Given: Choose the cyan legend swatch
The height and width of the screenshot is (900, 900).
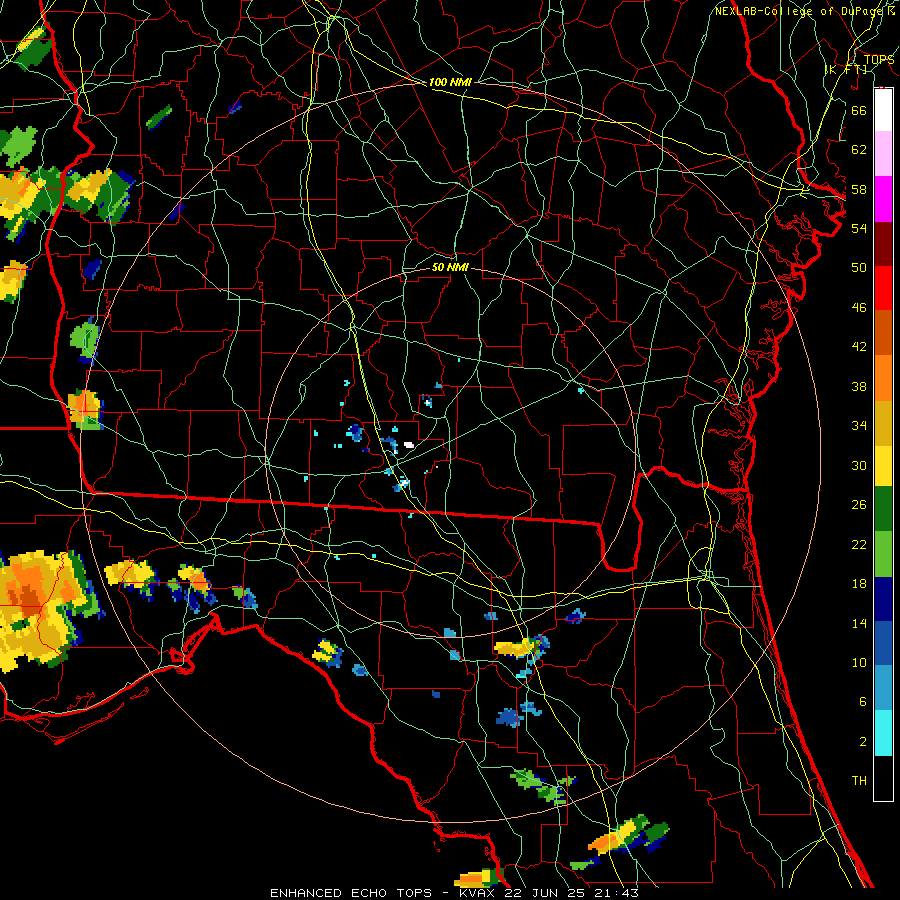Looking at the screenshot, I should click(883, 732).
